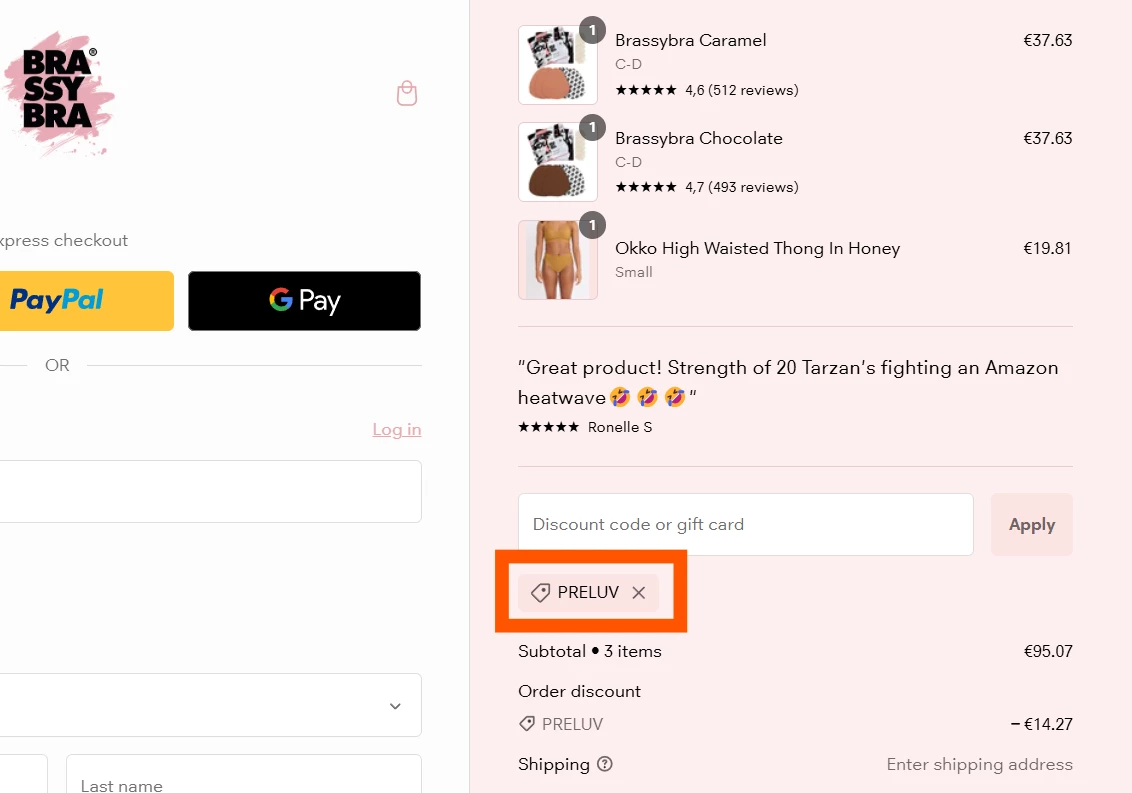Click the Brassybra Caramel product thumbnail
Viewport: 1132px width, 793px height.
(x=558, y=65)
